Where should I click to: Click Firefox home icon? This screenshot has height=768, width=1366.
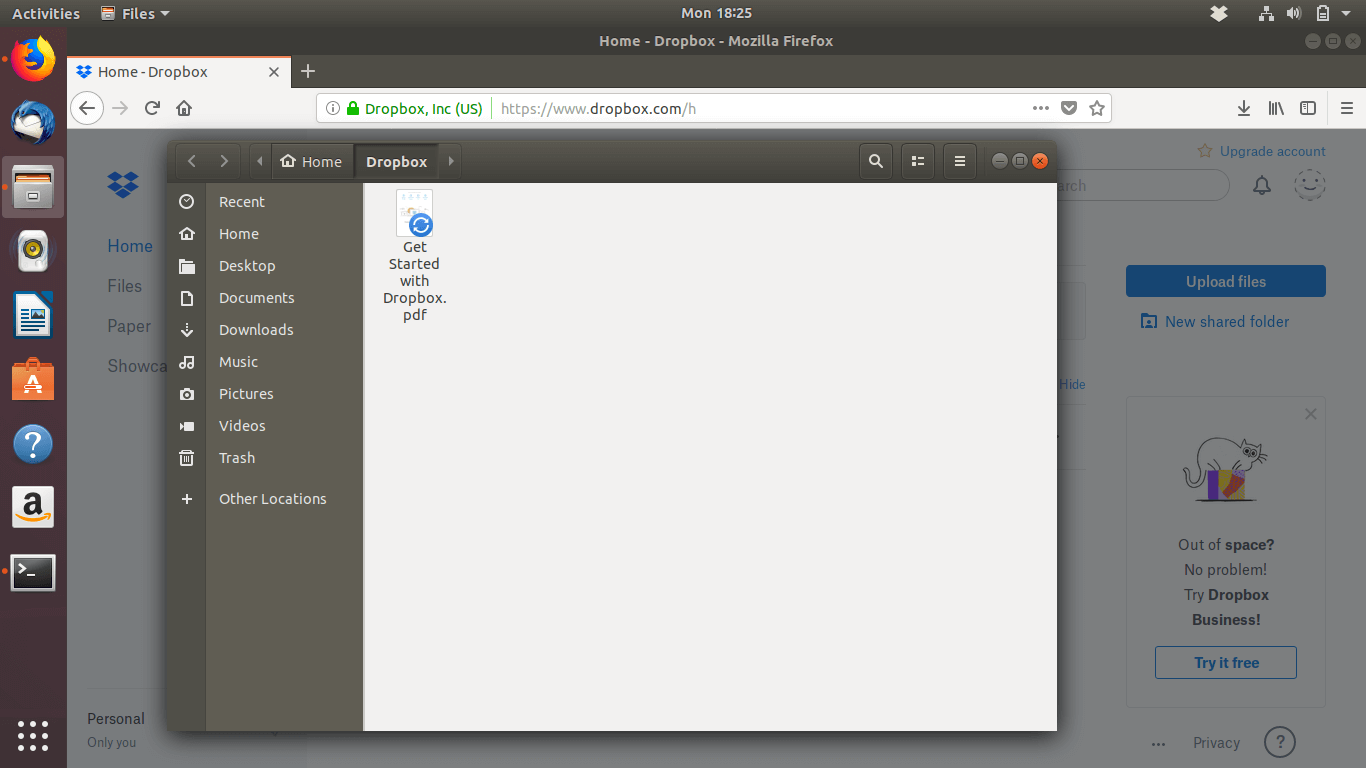(184, 108)
